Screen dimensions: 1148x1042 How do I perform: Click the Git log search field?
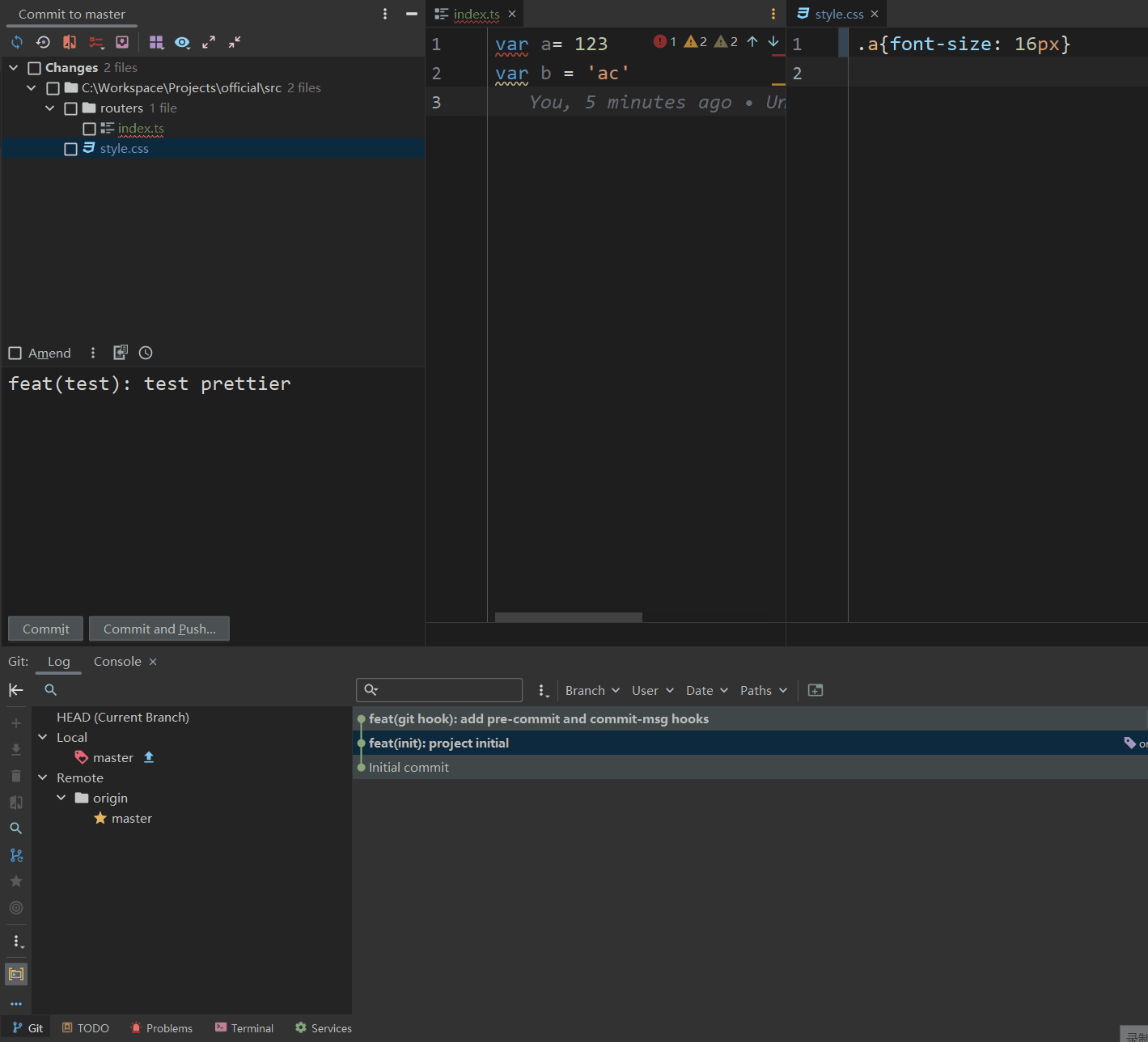click(x=439, y=690)
